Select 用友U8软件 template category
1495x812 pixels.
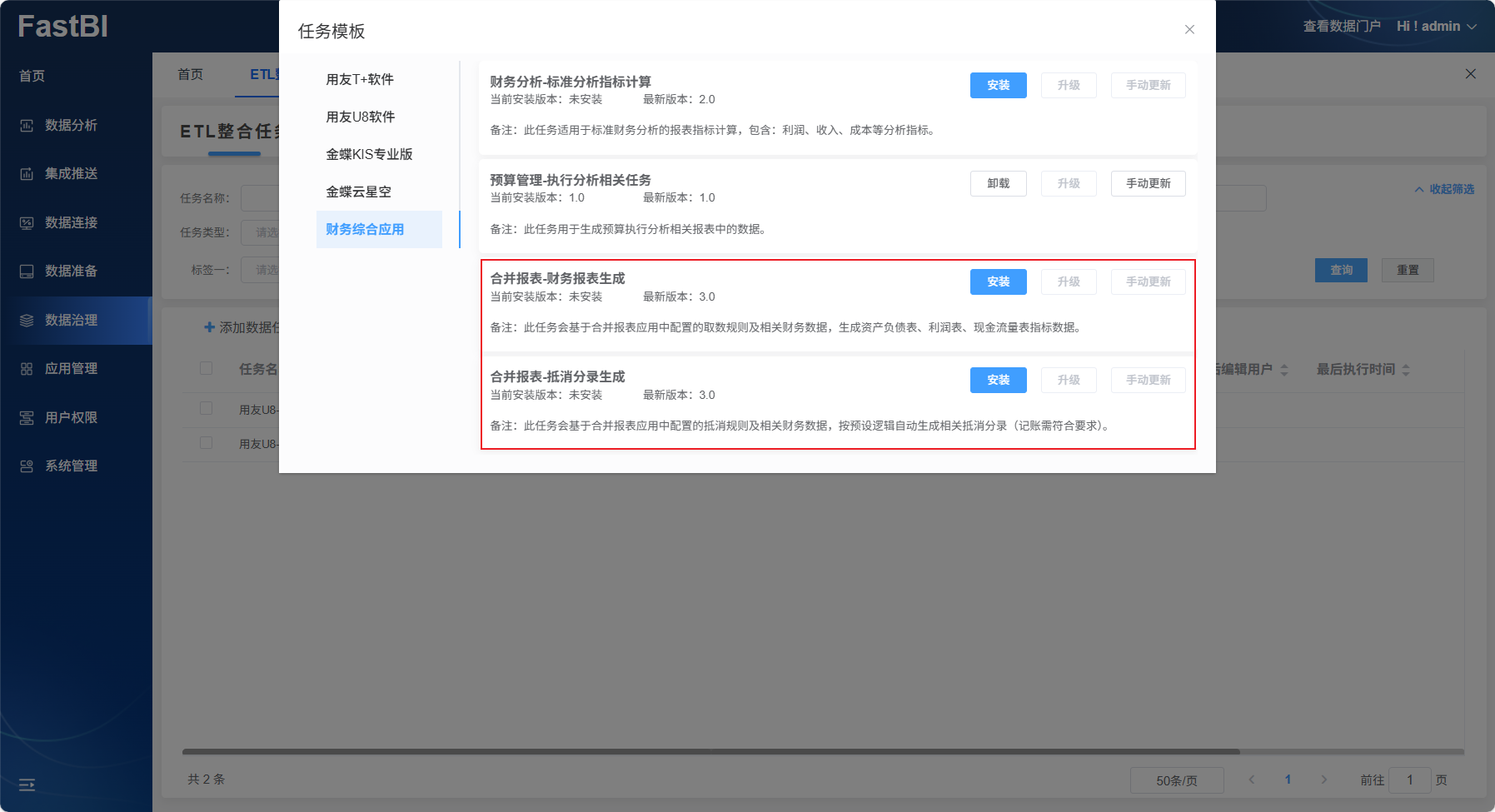361,117
